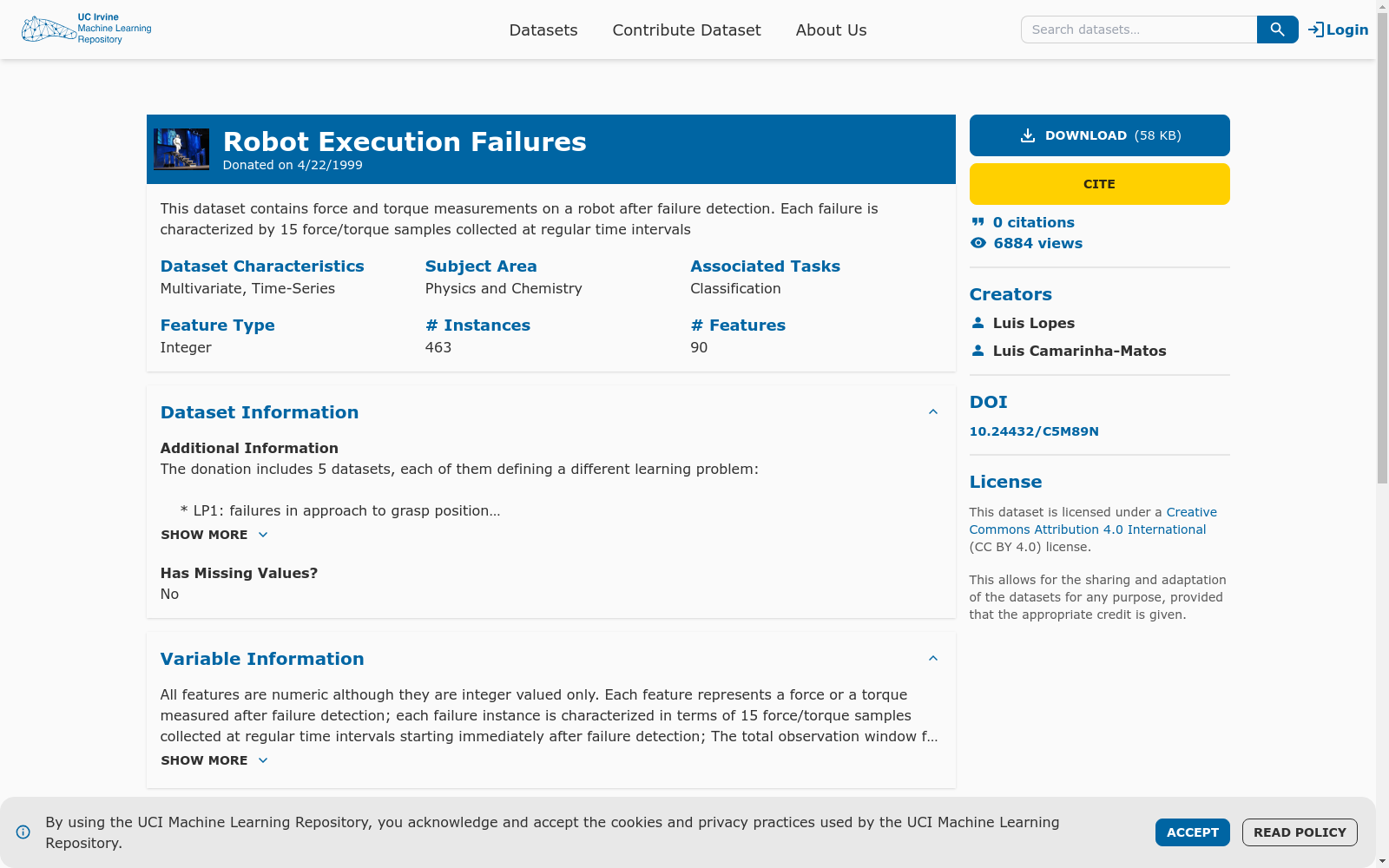1389x868 pixels.
Task: Click person icon beside Luis Lopes
Action: [x=978, y=323]
